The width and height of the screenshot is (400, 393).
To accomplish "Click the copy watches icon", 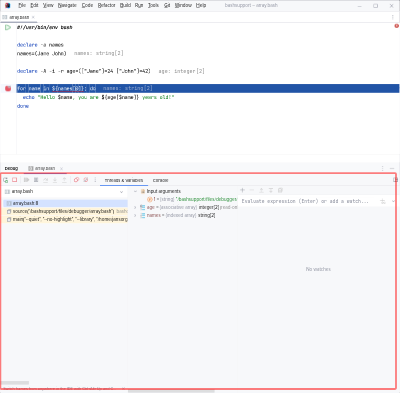I will (280, 190).
